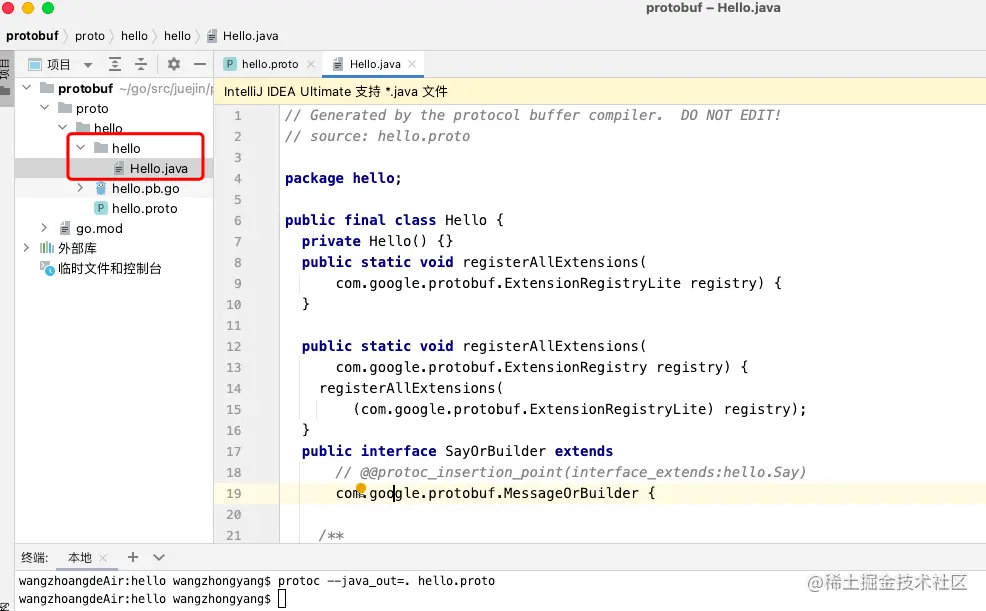The width and height of the screenshot is (986, 611).
Task: Click the intention lightbulb on line 19
Action: (361, 488)
